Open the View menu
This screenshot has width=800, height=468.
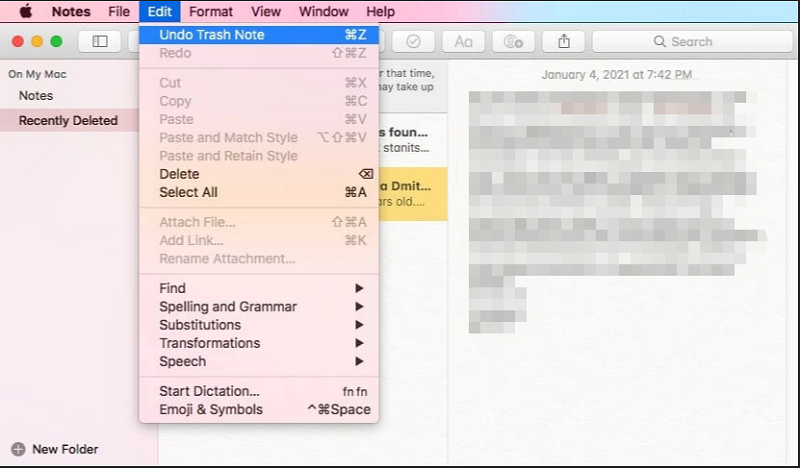[266, 11]
